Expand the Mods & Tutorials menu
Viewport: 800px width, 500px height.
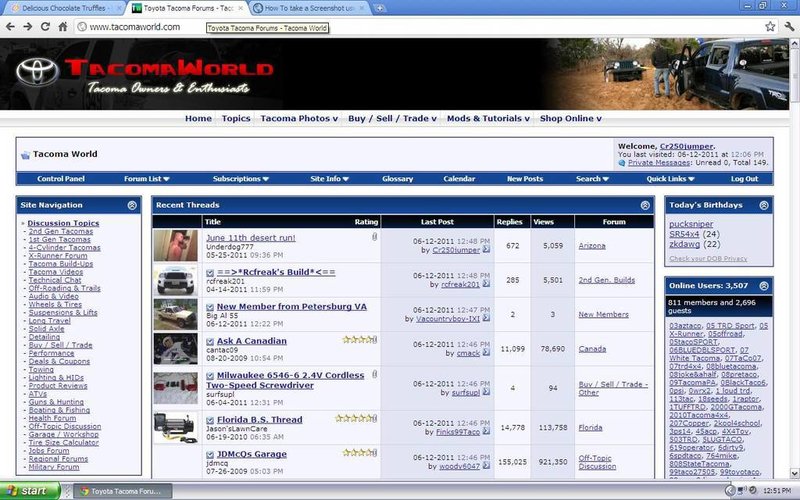pos(488,118)
